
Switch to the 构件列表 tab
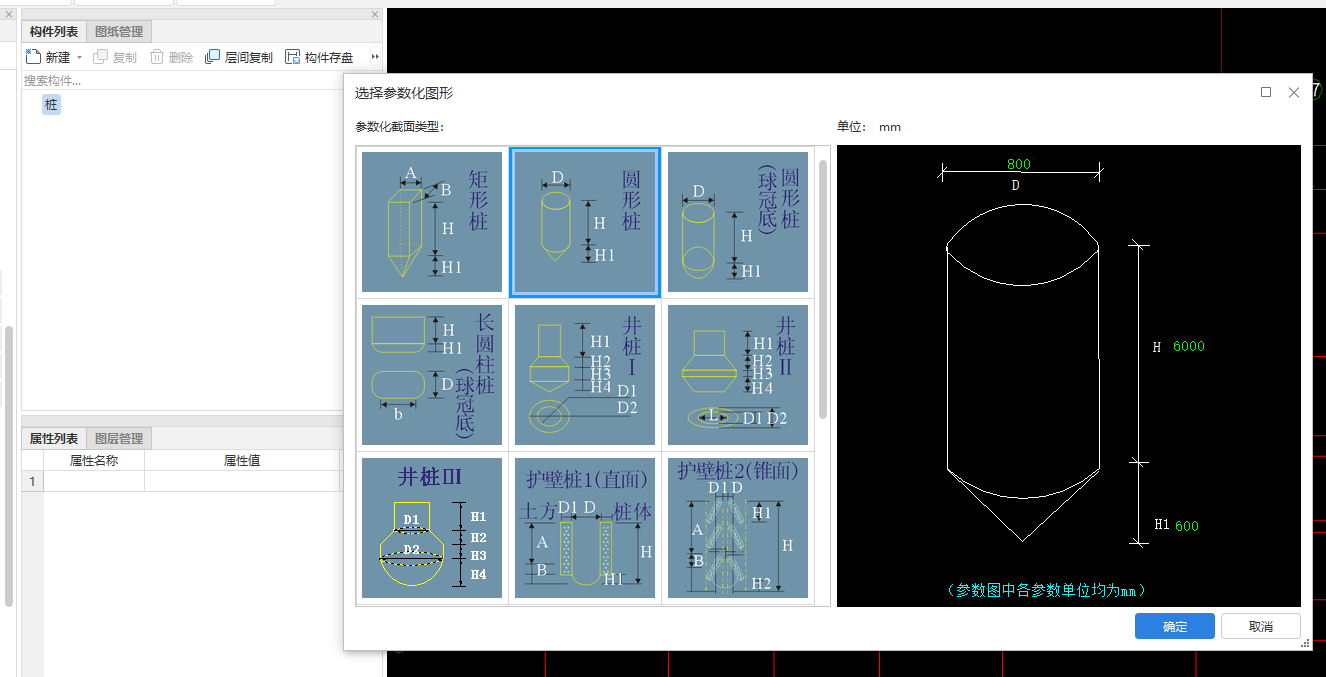pos(54,31)
